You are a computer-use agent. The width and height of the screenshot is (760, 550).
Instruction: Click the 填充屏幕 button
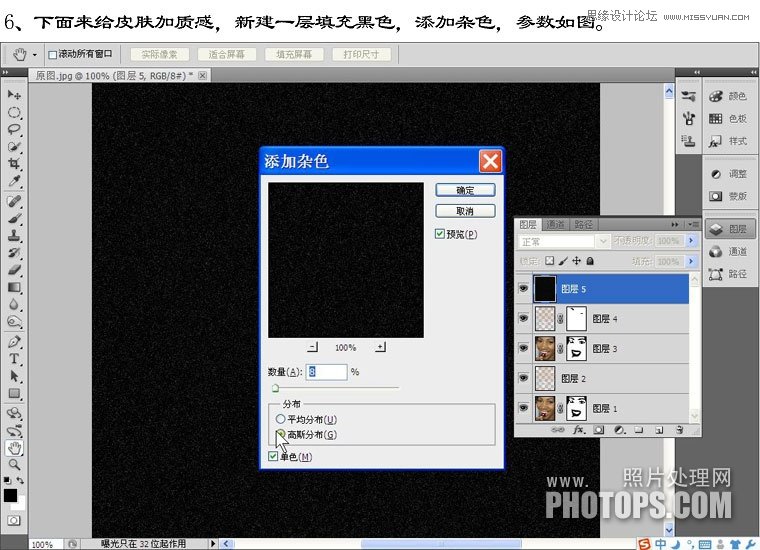[x=294, y=54]
